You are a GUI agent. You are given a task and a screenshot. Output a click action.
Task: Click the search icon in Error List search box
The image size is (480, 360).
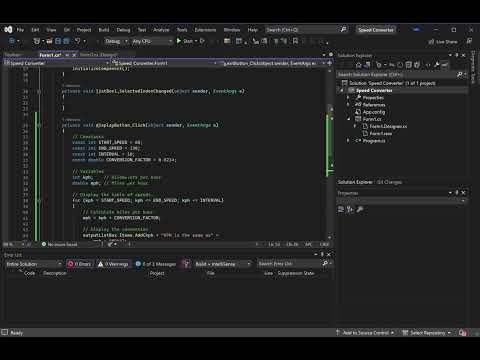tap(325, 264)
